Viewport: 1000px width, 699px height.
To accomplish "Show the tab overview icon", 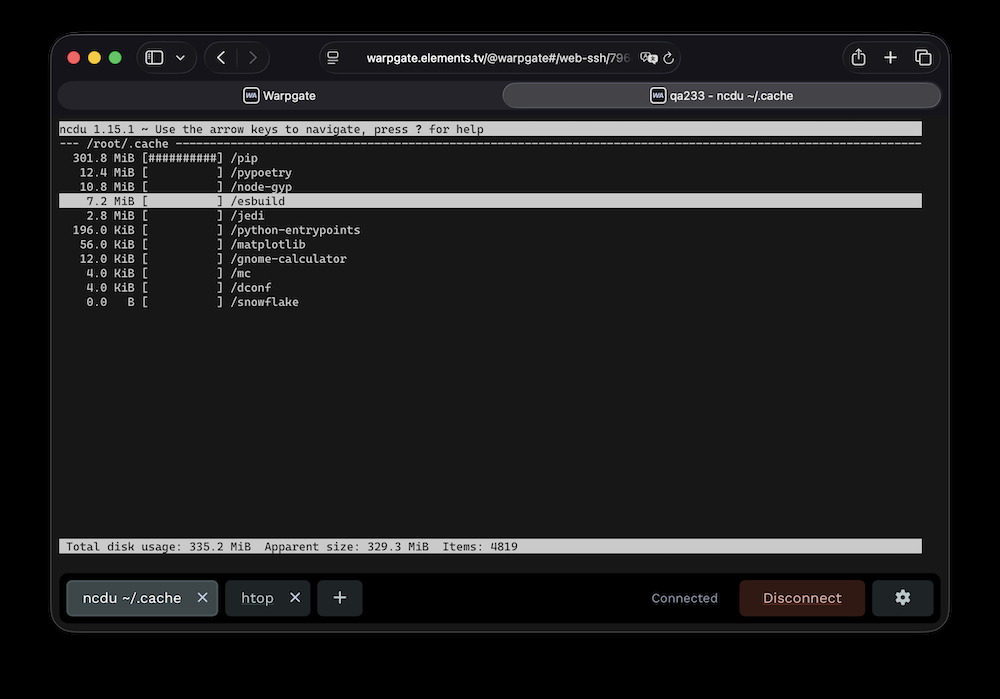I will tap(923, 58).
